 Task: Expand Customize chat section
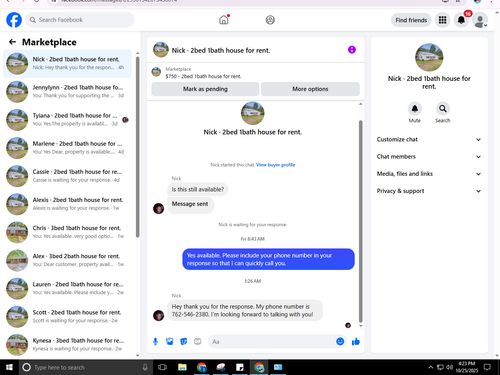pos(429,139)
